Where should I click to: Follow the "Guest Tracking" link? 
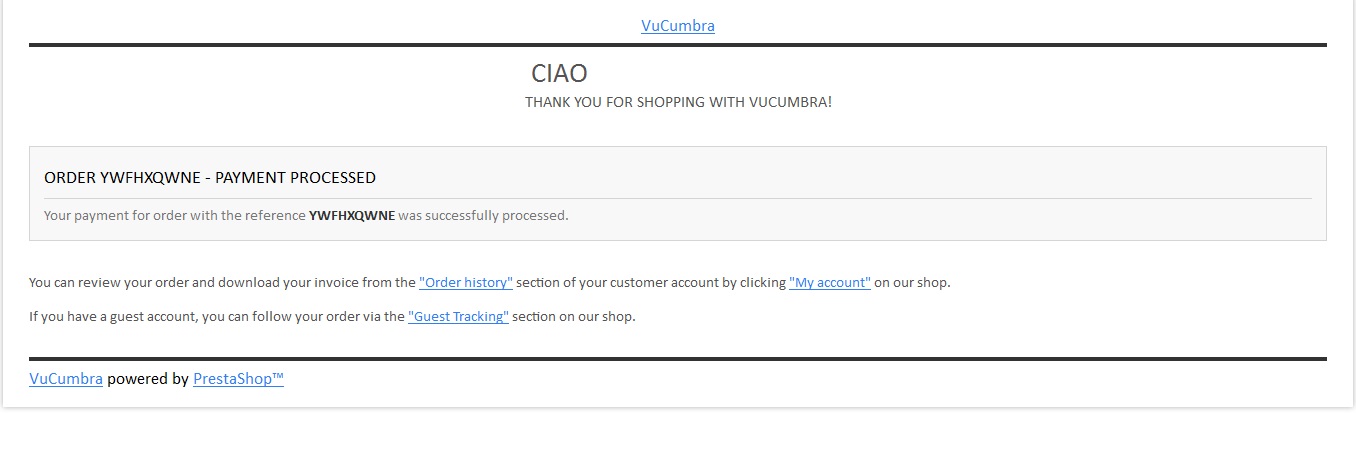458,317
